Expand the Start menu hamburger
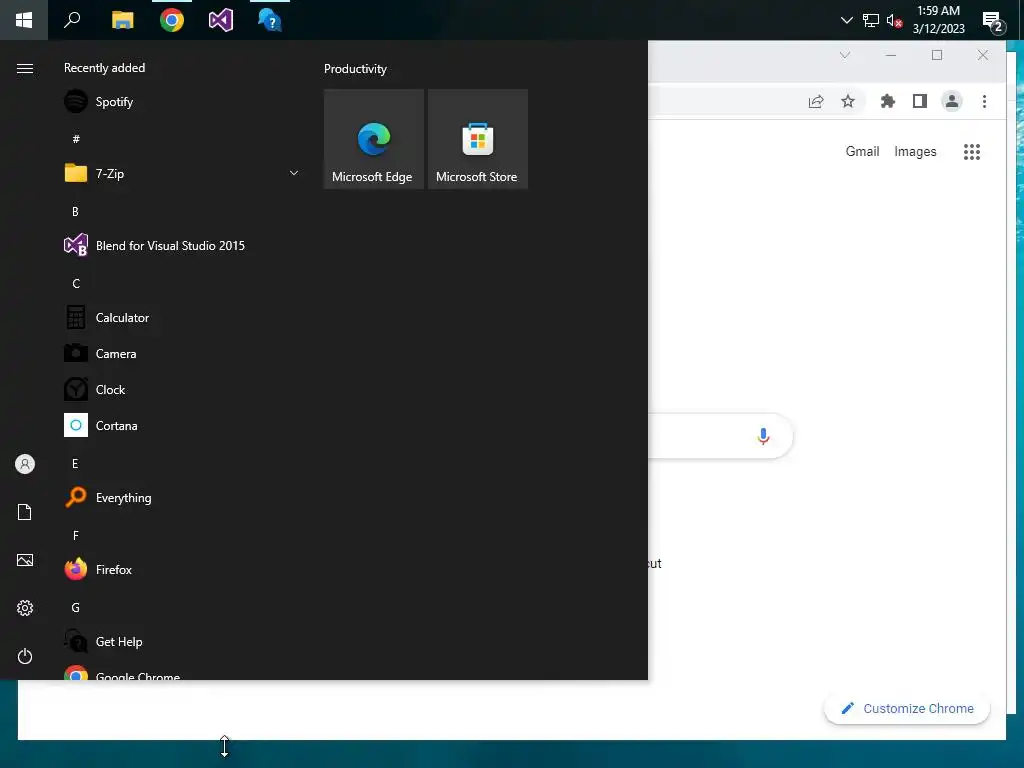1024x768 pixels. click(25, 69)
